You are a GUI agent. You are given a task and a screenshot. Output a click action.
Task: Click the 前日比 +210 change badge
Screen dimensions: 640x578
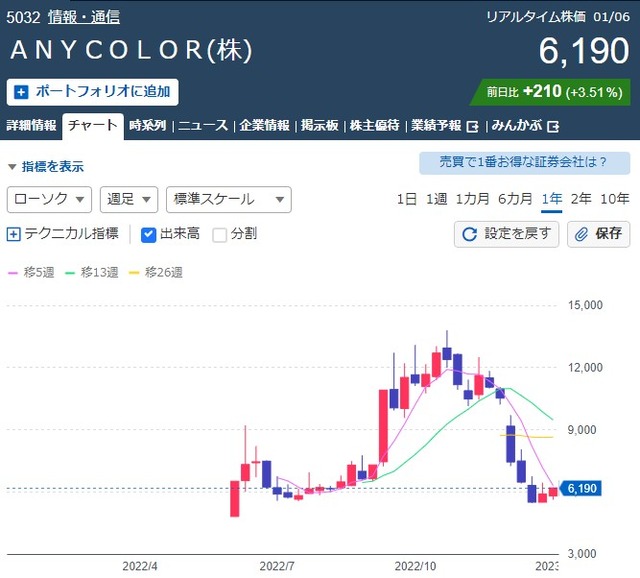click(x=550, y=92)
